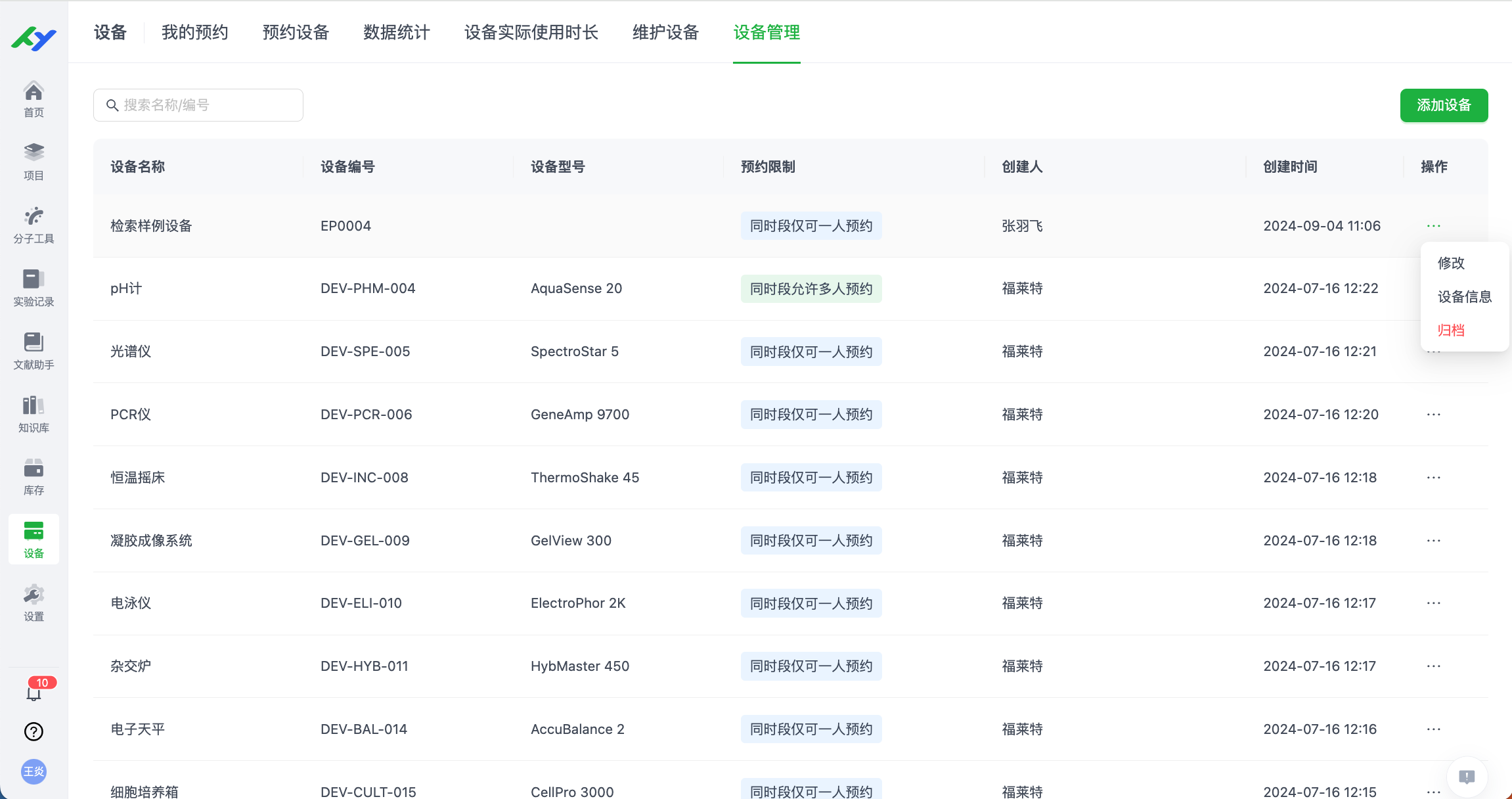
Task: Open more actions for 电泳仪 row
Action: pos(1433,603)
